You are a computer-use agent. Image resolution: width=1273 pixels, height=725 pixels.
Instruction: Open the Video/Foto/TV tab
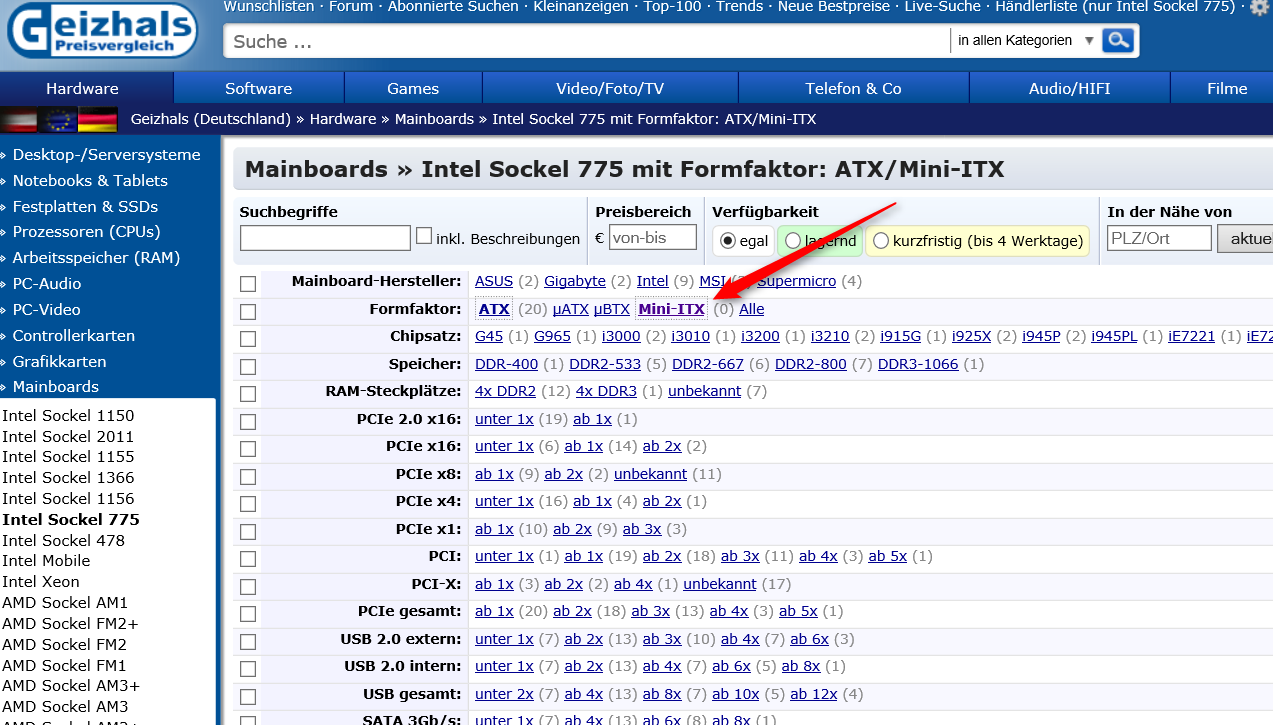[610, 88]
